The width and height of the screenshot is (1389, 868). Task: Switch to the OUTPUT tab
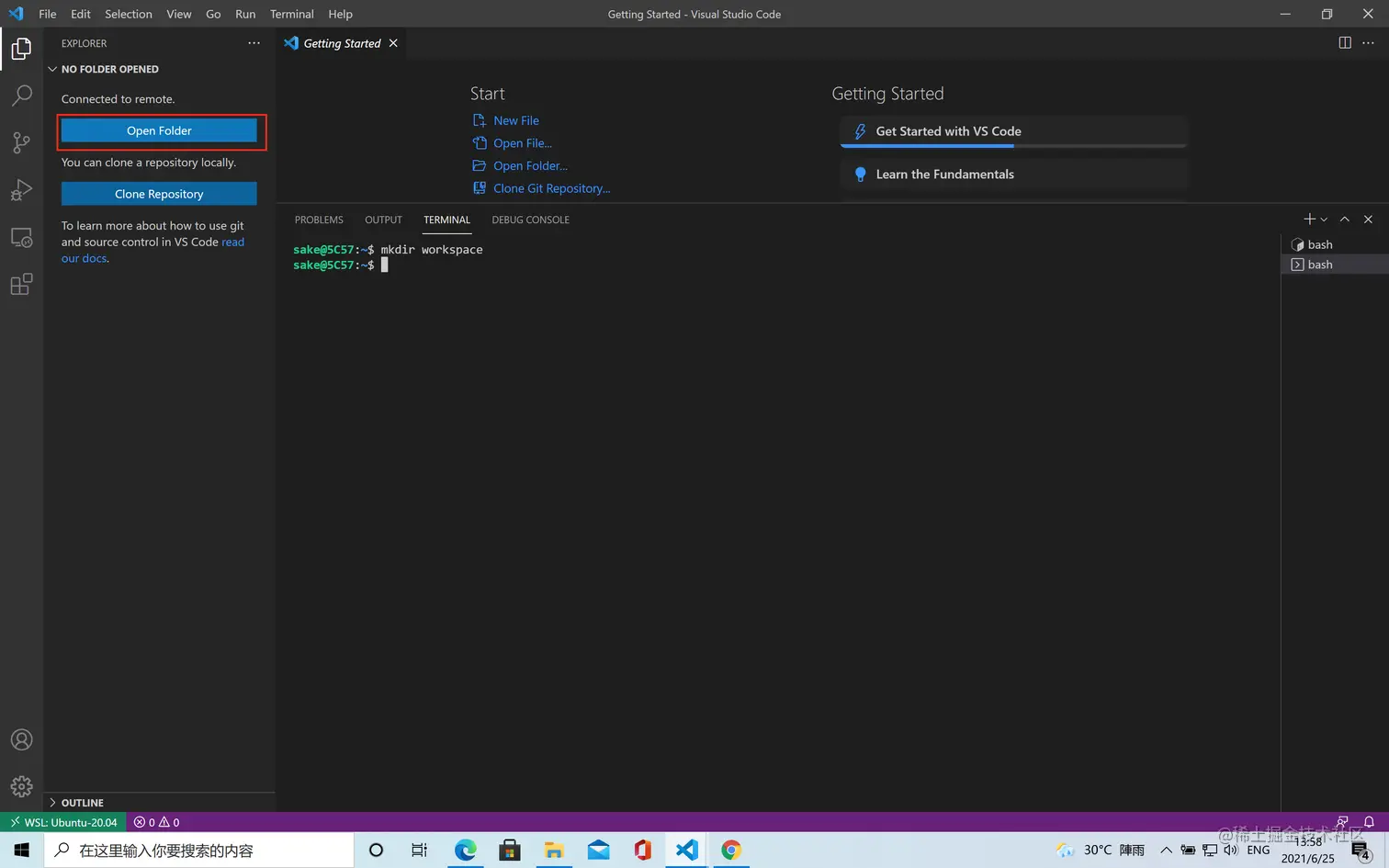384,220
